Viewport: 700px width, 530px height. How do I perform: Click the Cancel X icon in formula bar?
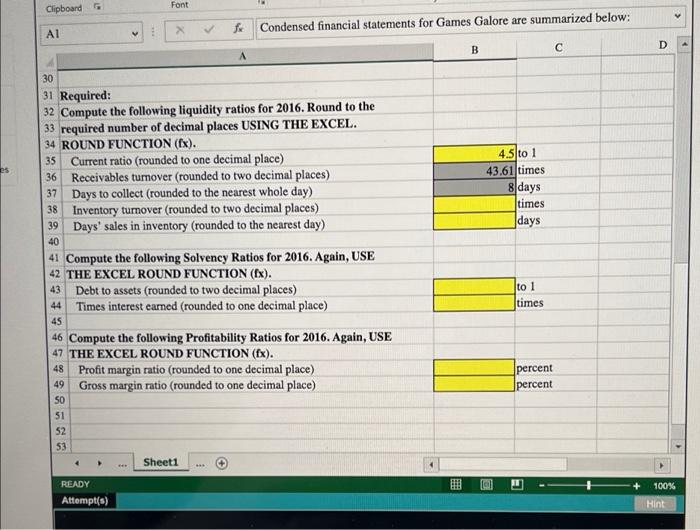pyautogui.click(x=180, y=30)
